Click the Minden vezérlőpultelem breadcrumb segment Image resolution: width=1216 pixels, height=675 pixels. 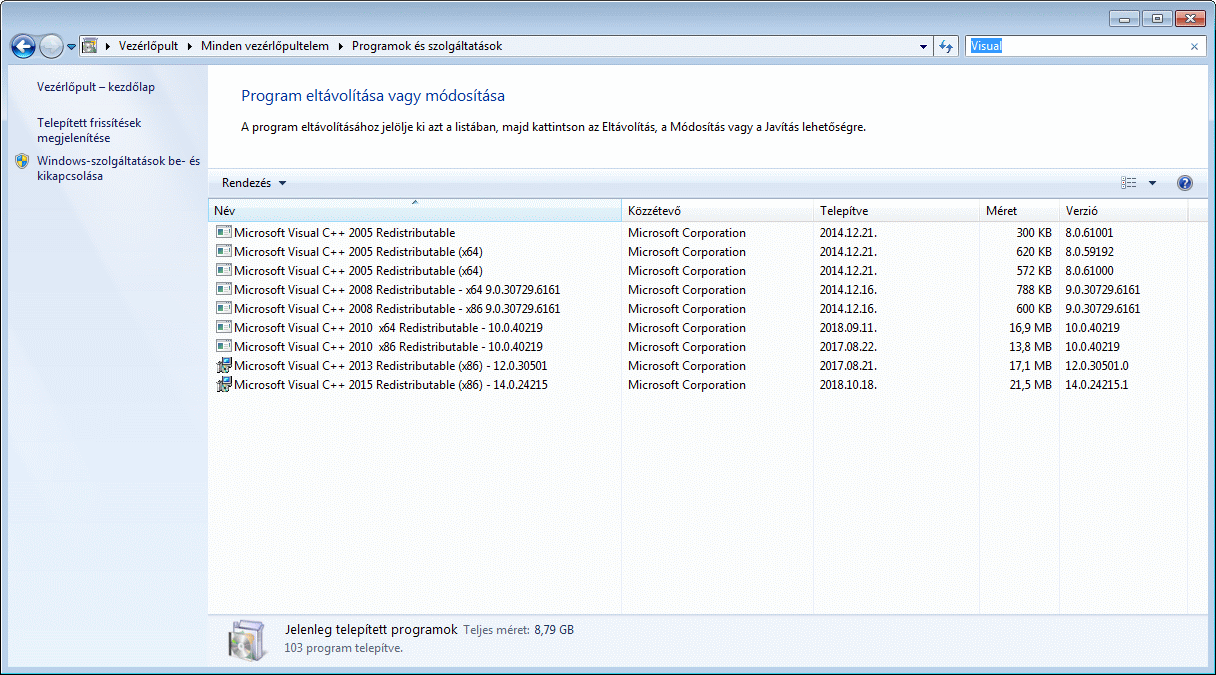click(x=265, y=46)
